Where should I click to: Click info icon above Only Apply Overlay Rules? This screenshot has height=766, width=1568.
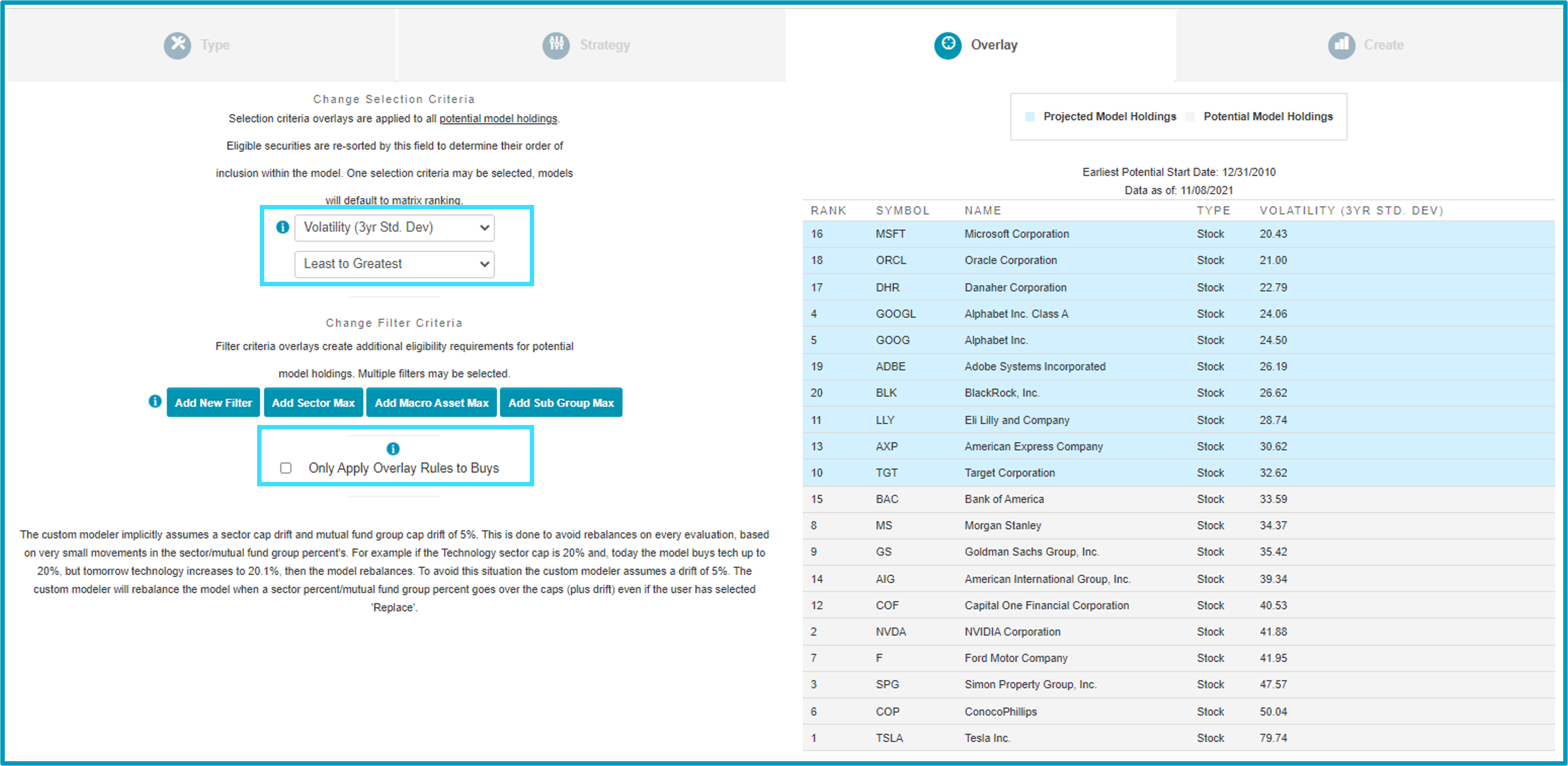coord(393,448)
